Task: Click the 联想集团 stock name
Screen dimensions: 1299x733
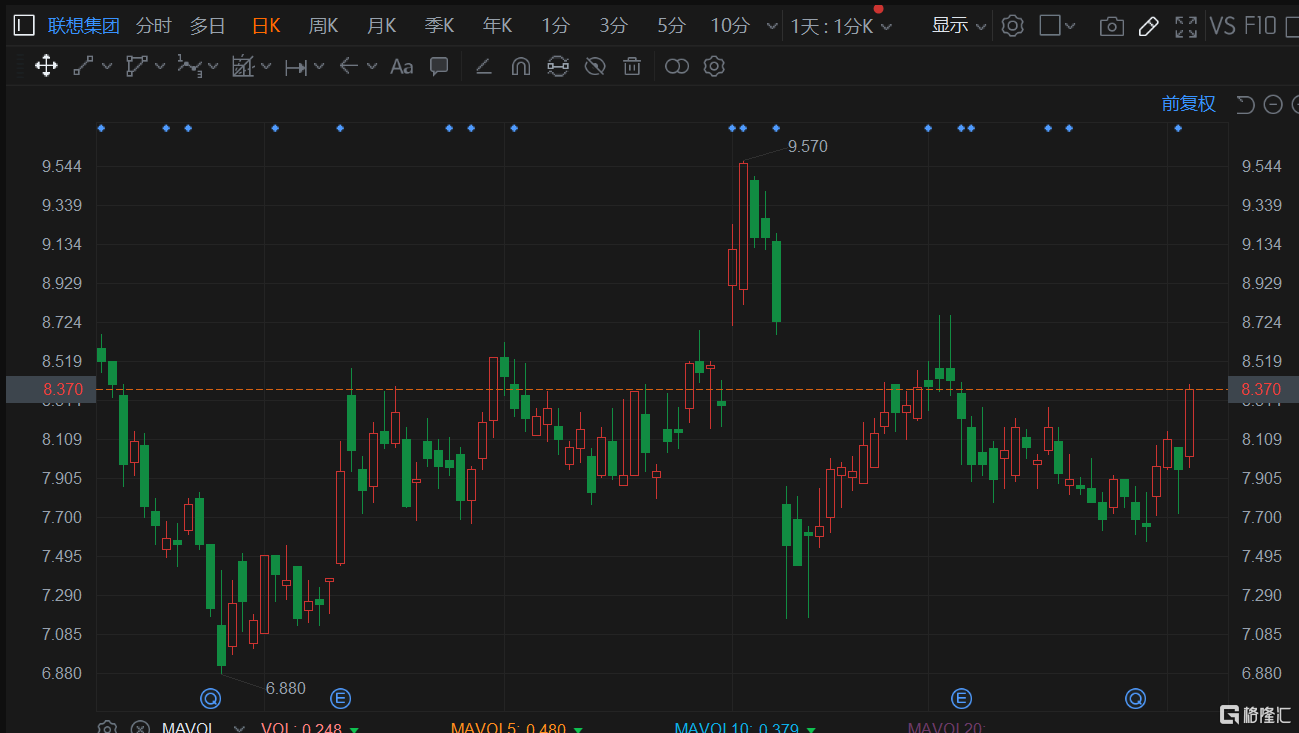Action: pos(84,26)
